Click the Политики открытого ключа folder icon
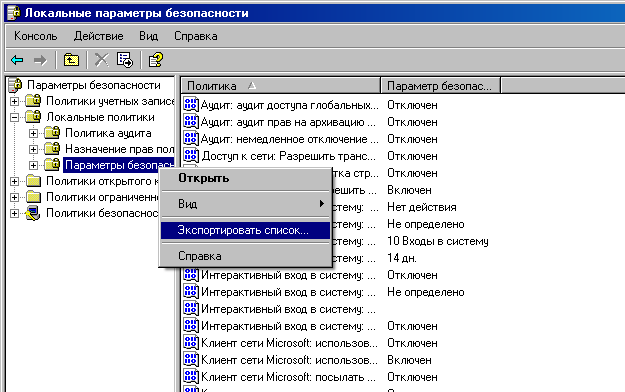Screen dimensions: 625x392 pos(33,181)
